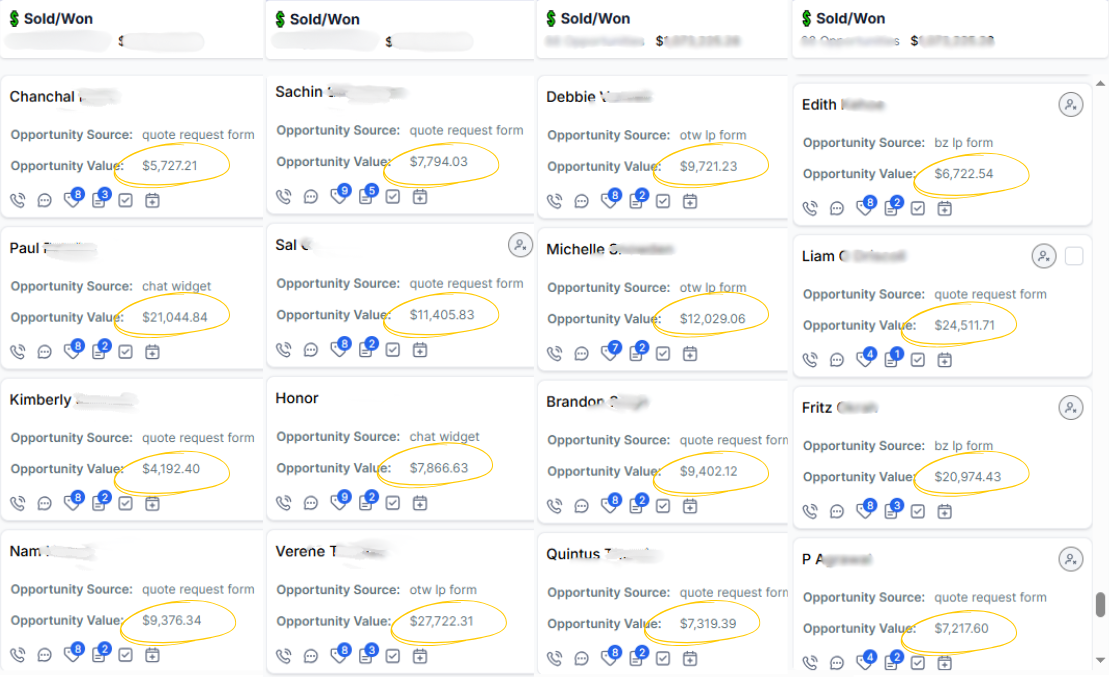1109x677 pixels.
Task: Click the assign owner icon on Sal's card
Action: tap(520, 244)
